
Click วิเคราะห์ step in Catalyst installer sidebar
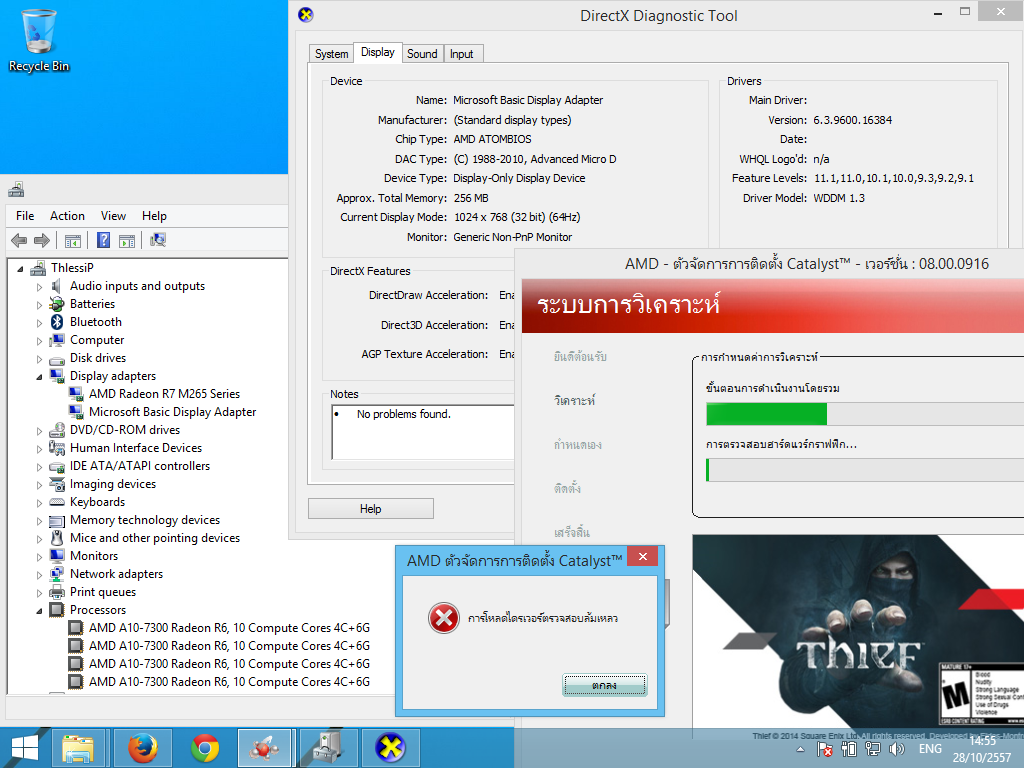click(x=575, y=400)
